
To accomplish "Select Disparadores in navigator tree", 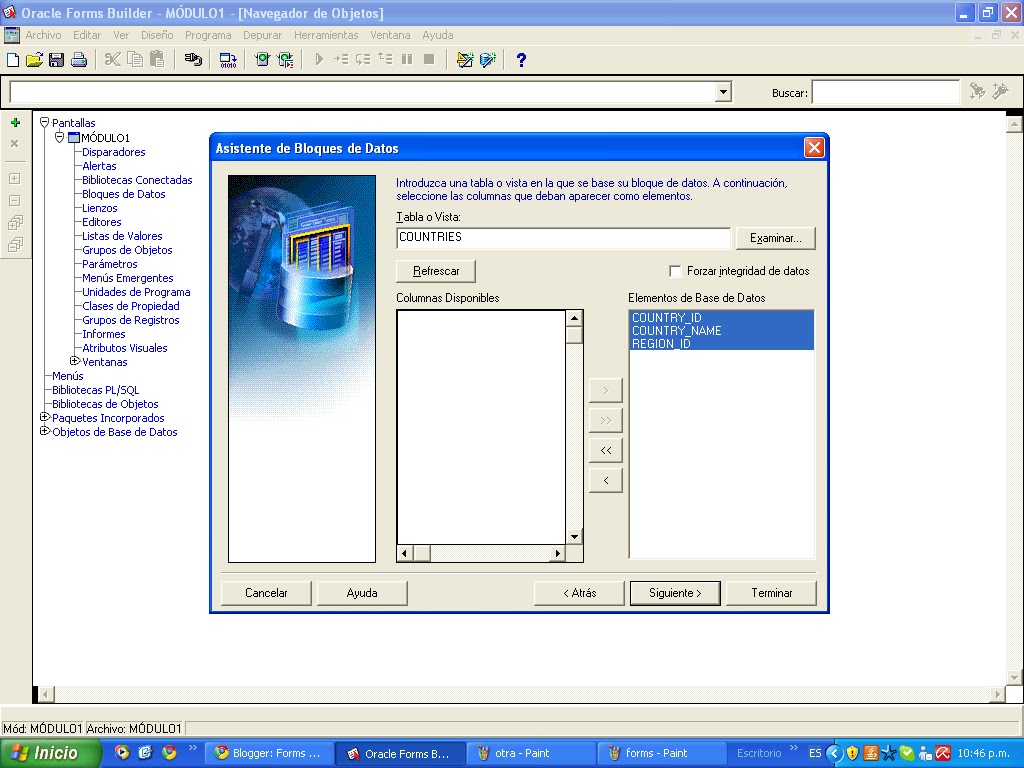I will pos(114,152).
